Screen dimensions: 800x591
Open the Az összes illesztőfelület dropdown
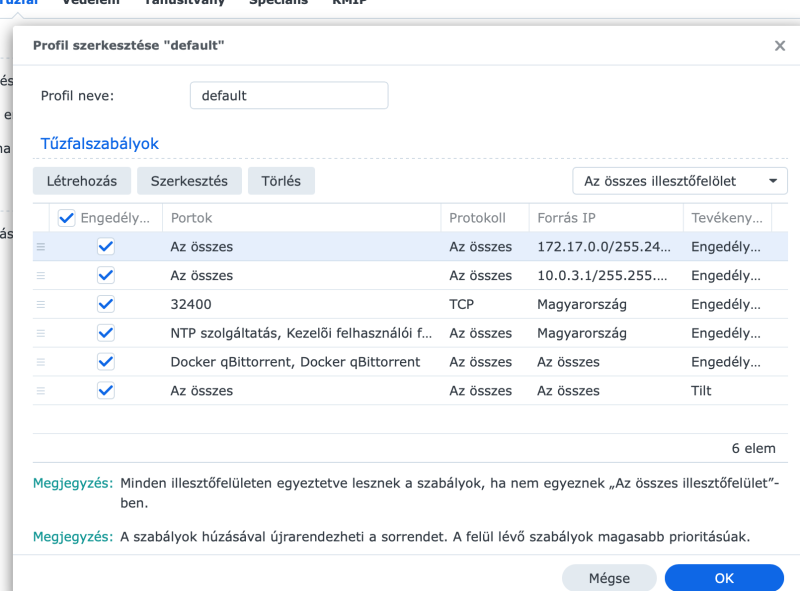coord(680,181)
